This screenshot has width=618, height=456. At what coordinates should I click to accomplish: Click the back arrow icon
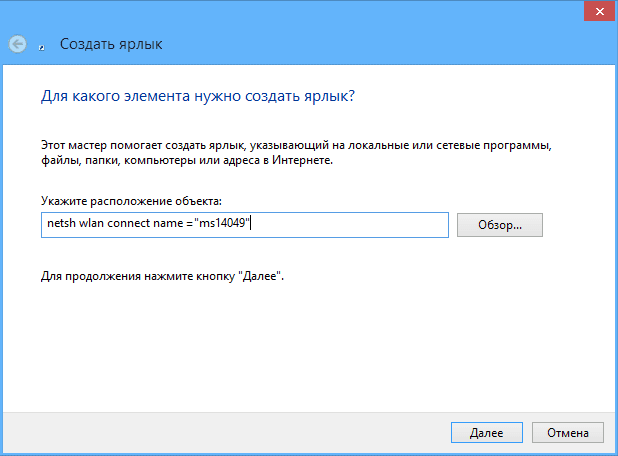(x=17, y=44)
